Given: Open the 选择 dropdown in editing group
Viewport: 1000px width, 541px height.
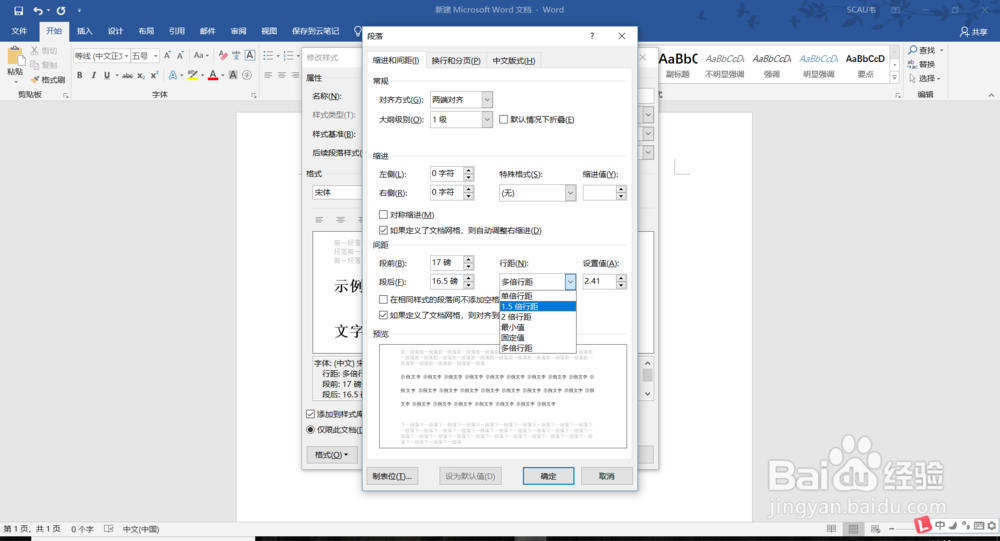Looking at the screenshot, I should pyautogui.click(x=925, y=78).
